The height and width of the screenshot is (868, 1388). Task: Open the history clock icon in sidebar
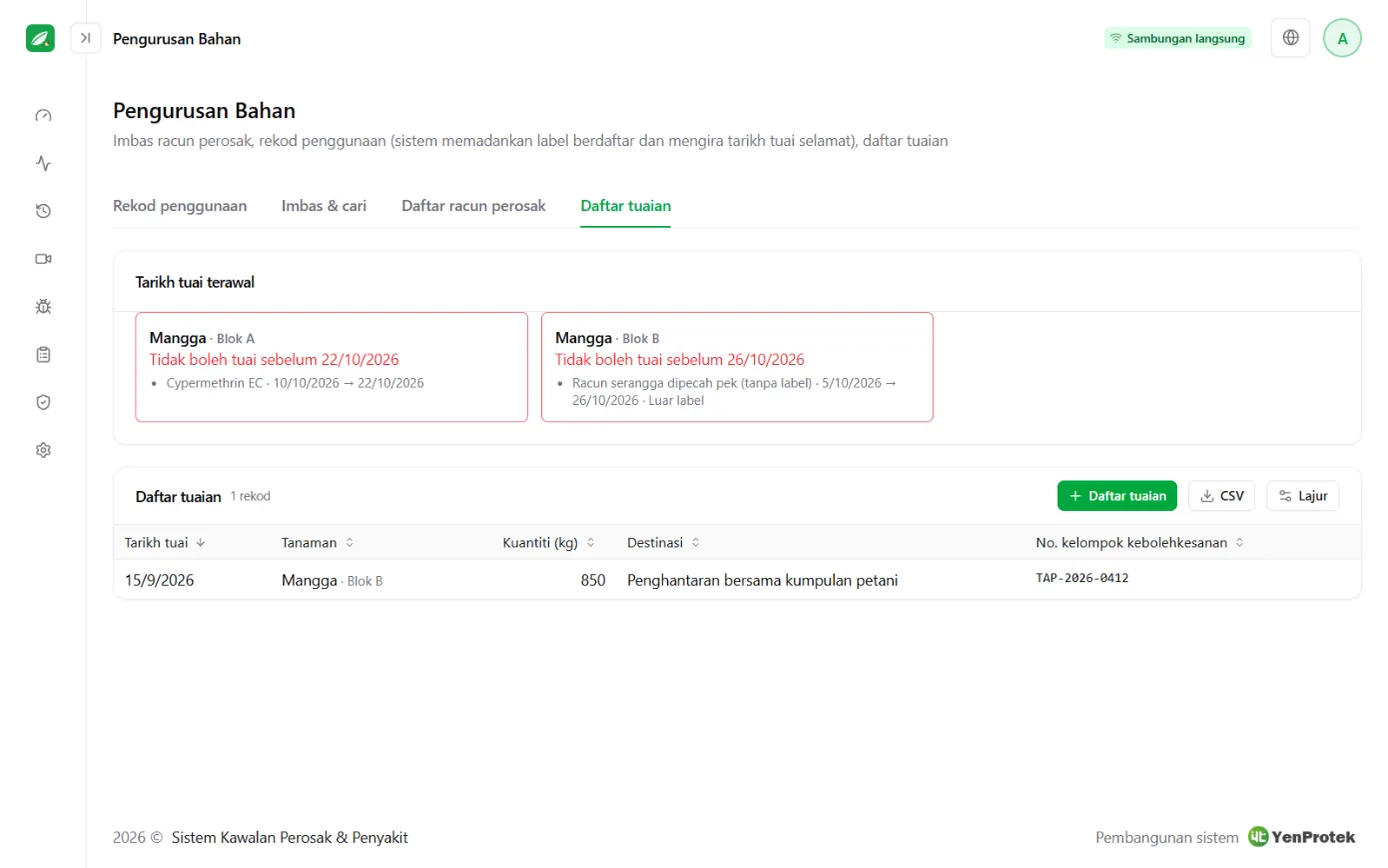(x=43, y=211)
